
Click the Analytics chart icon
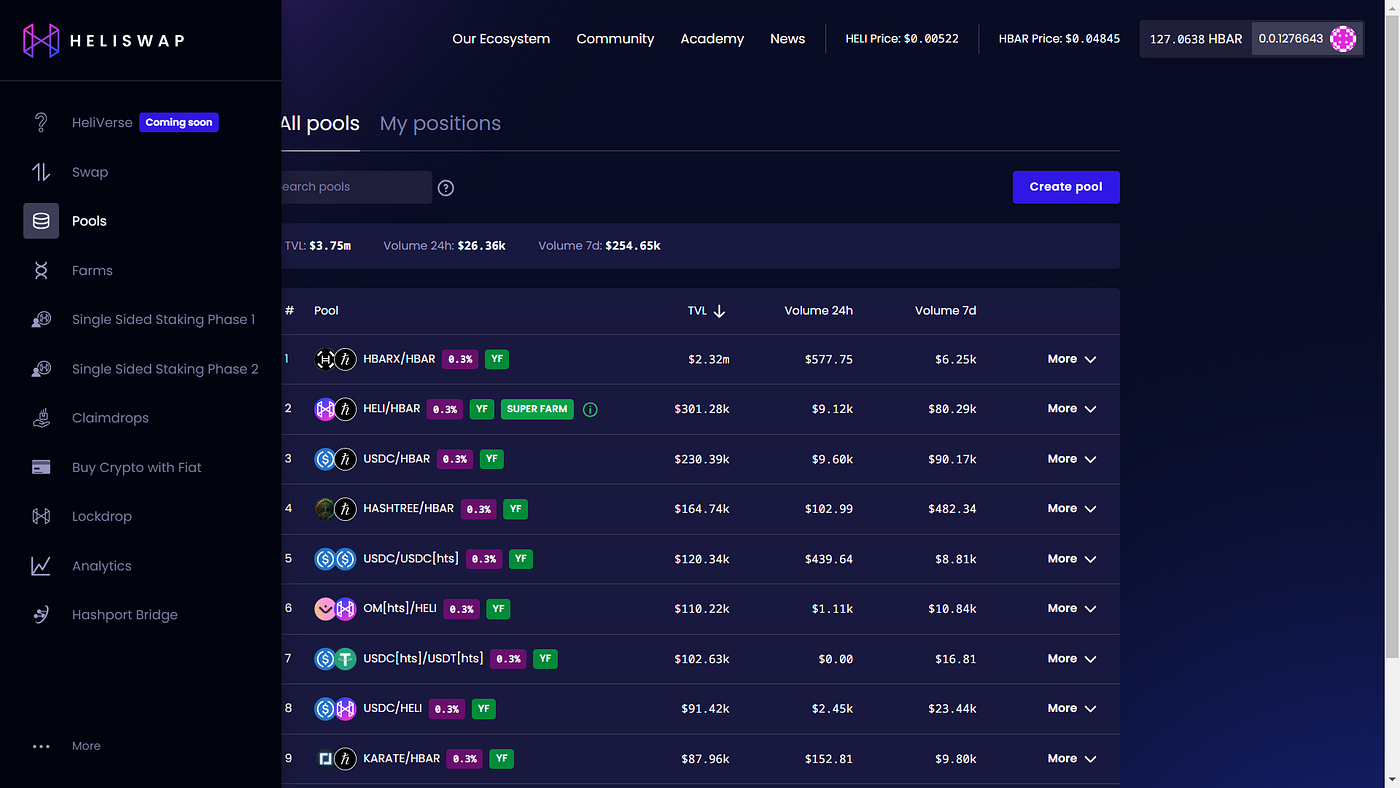click(41, 566)
